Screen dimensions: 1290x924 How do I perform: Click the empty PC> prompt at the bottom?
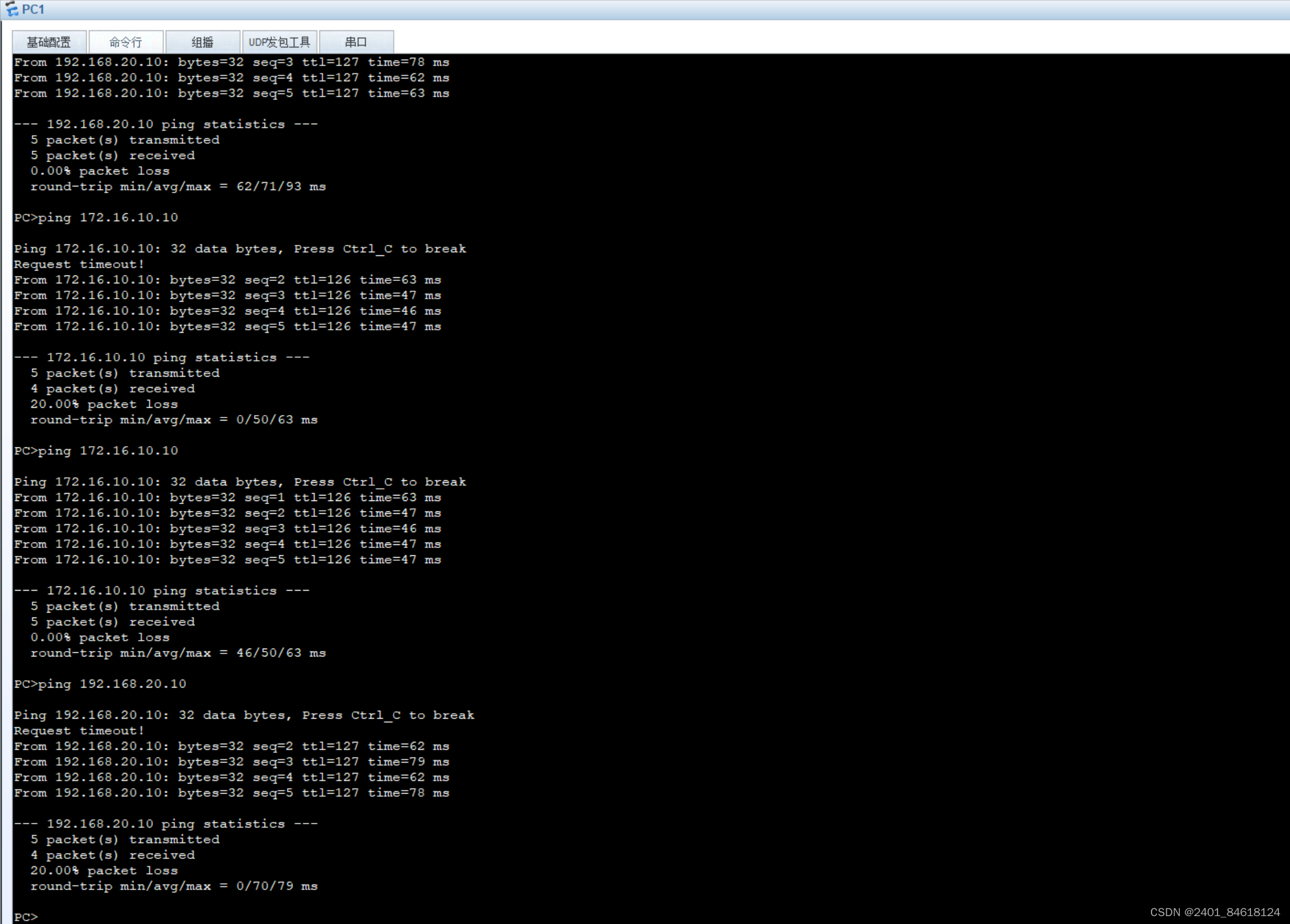pos(26,917)
